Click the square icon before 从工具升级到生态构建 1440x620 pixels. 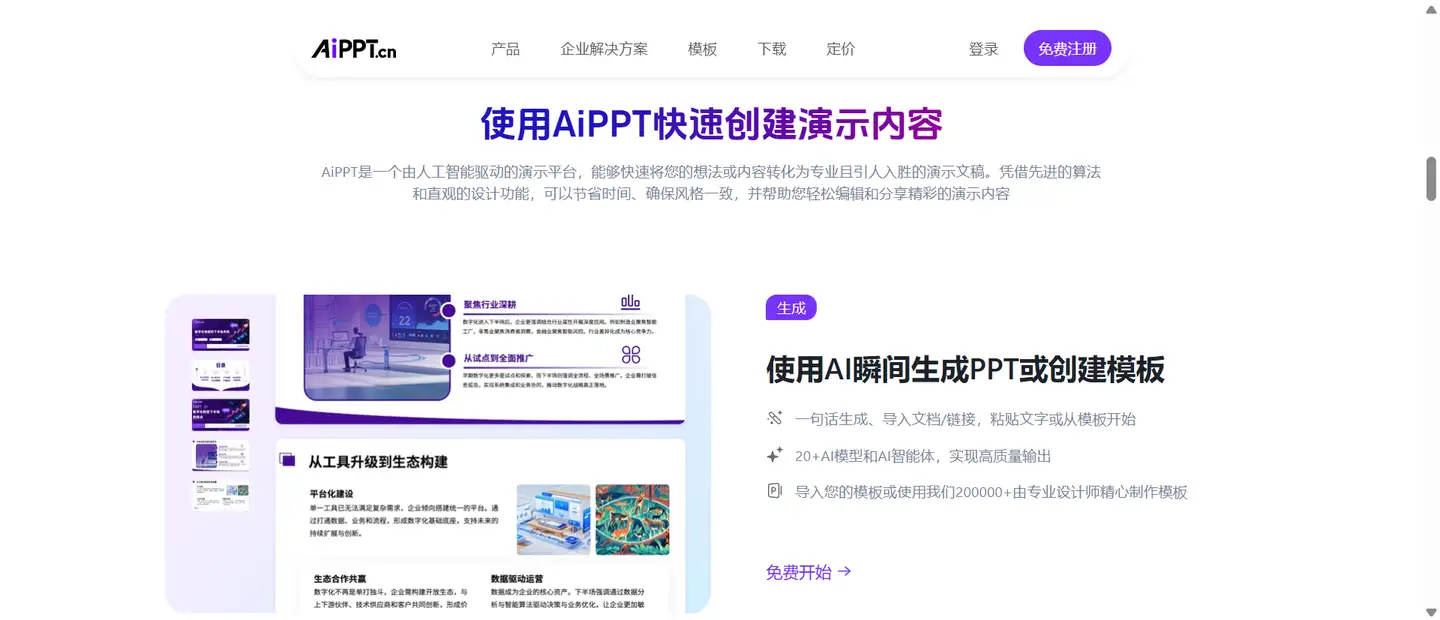point(287,460)
